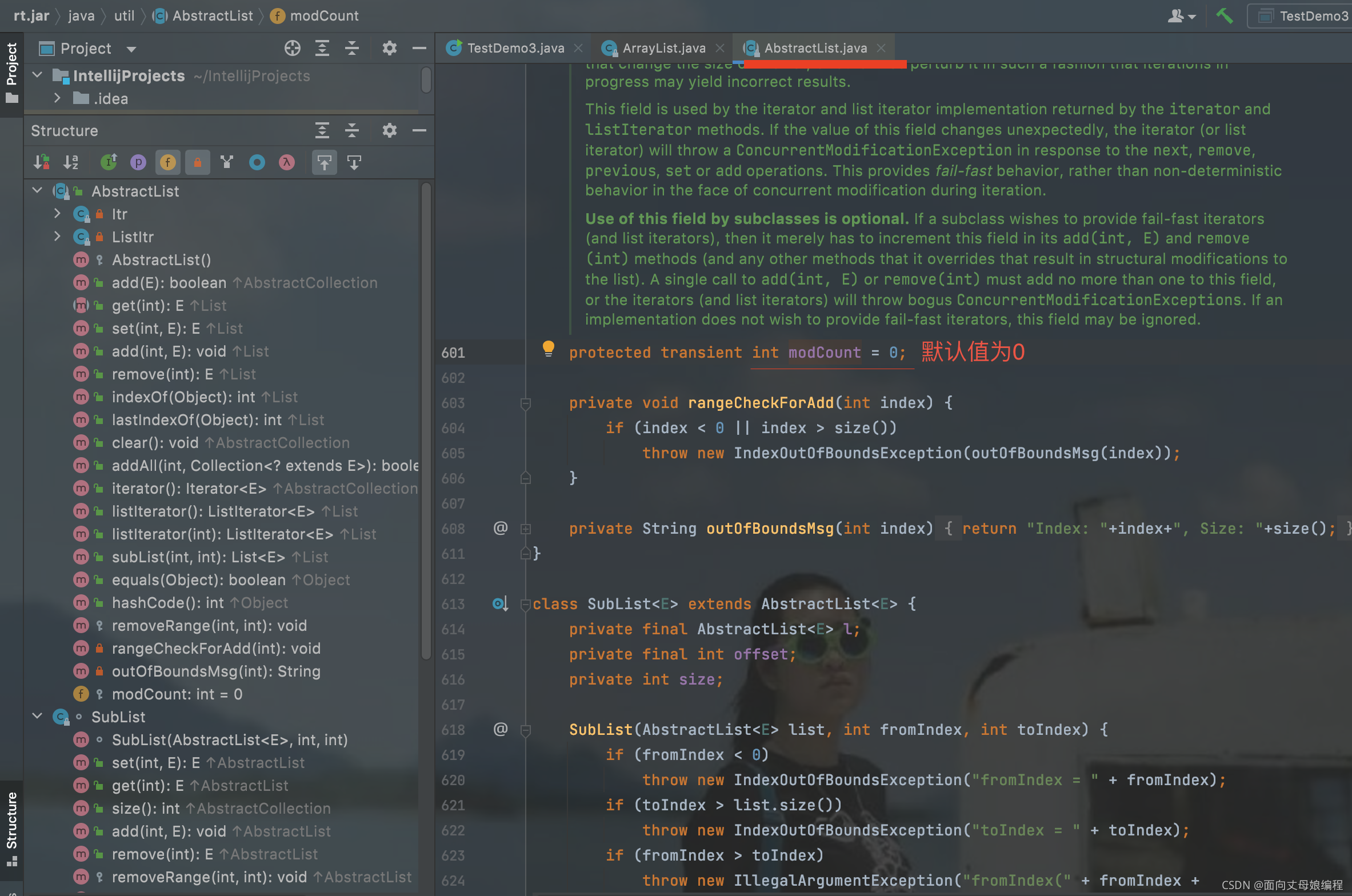Open the Project view dropdown
Screen dimensions: 1352x896
pos(131,49)
